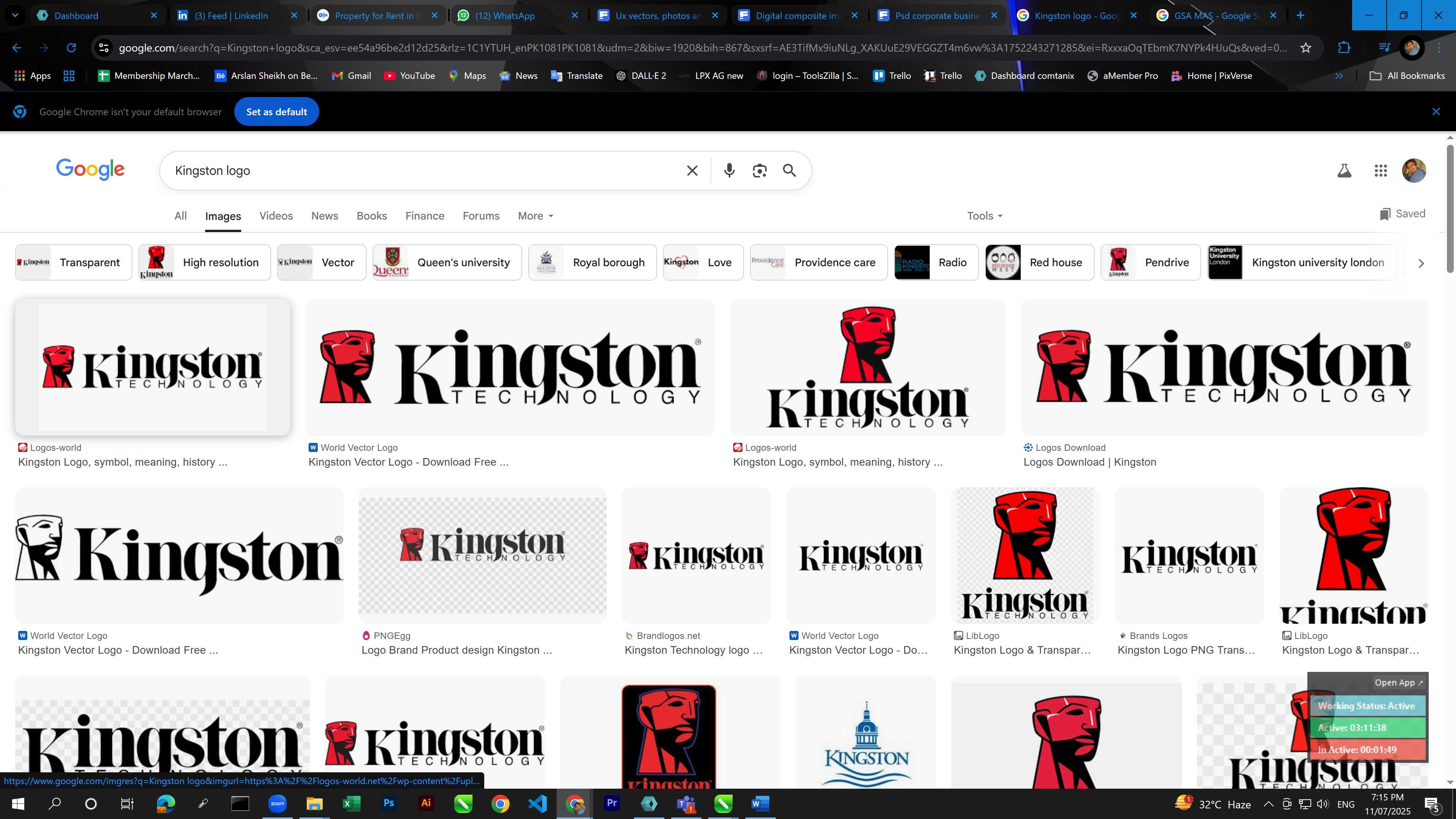1456x819 pixels.
Task: Open PNGEgg transparent Kingston logo thumbnail
Action: coord(482,555)
